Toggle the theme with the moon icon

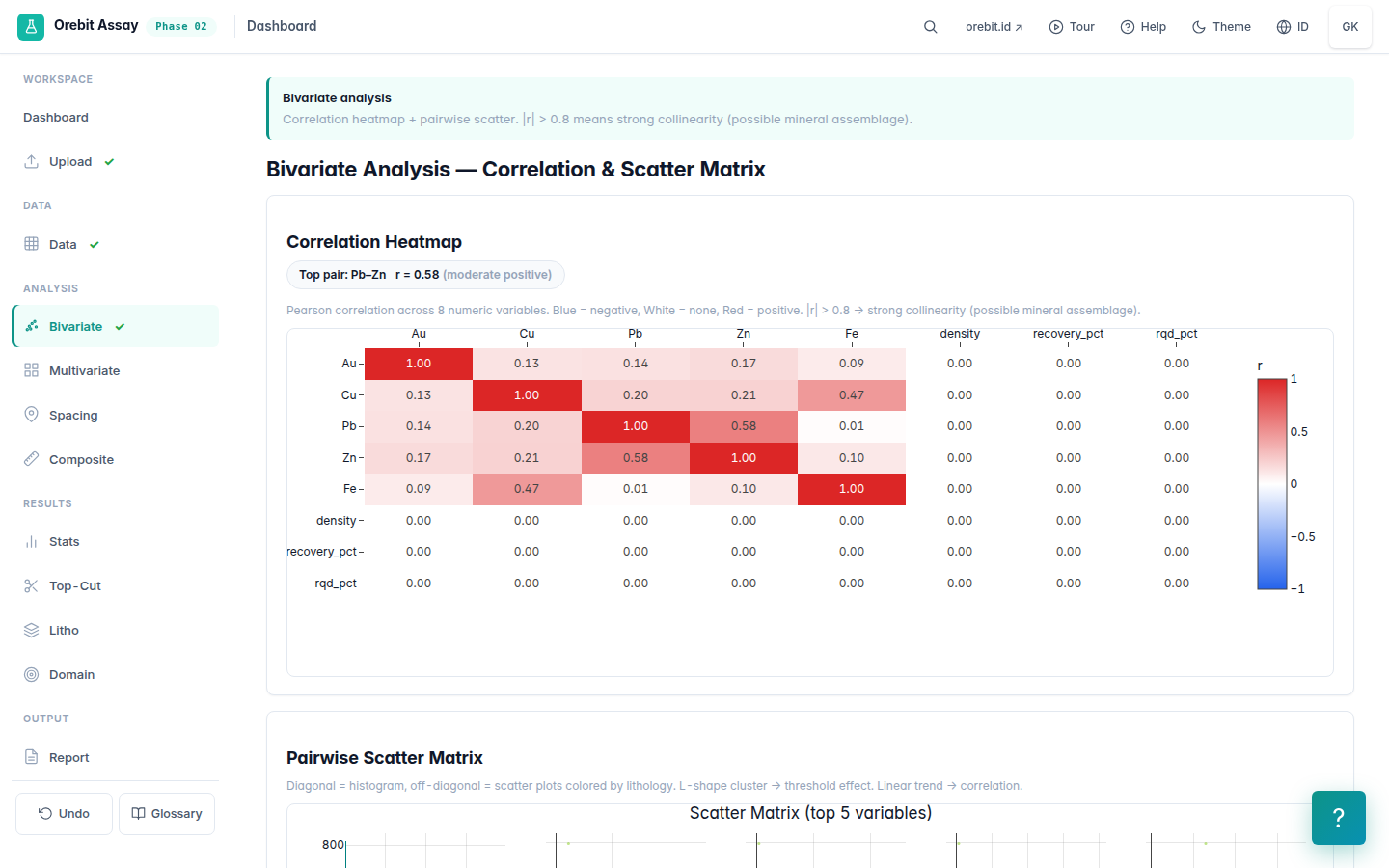click(1199, 27)
